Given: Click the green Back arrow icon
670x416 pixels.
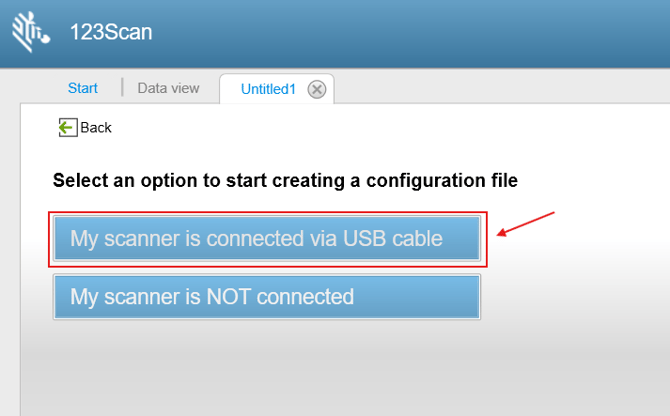Looking at the screenshot, I should click(67, 127).
